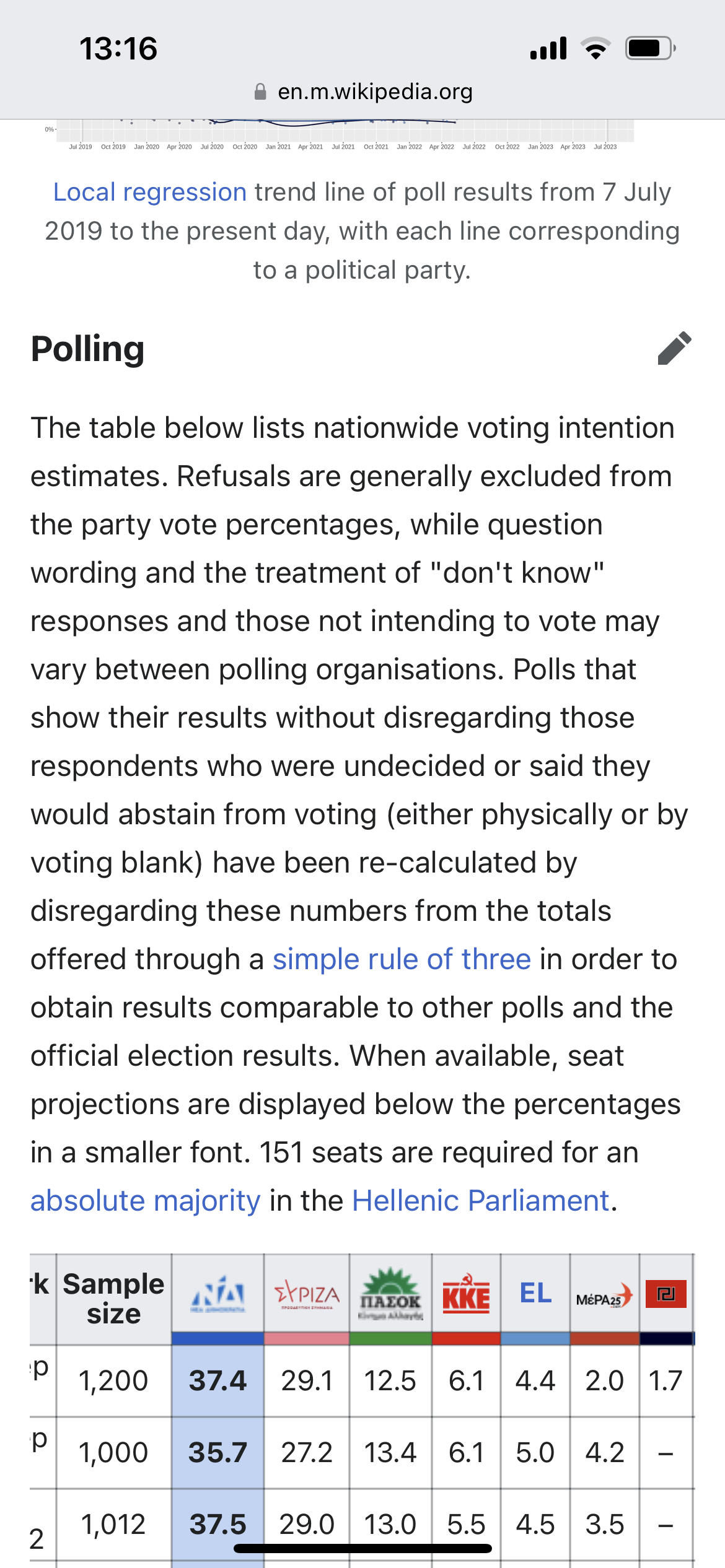Tap the green PASOK color bar
The height and width of the screenshot is (1568, 725).
point(390,1338)
